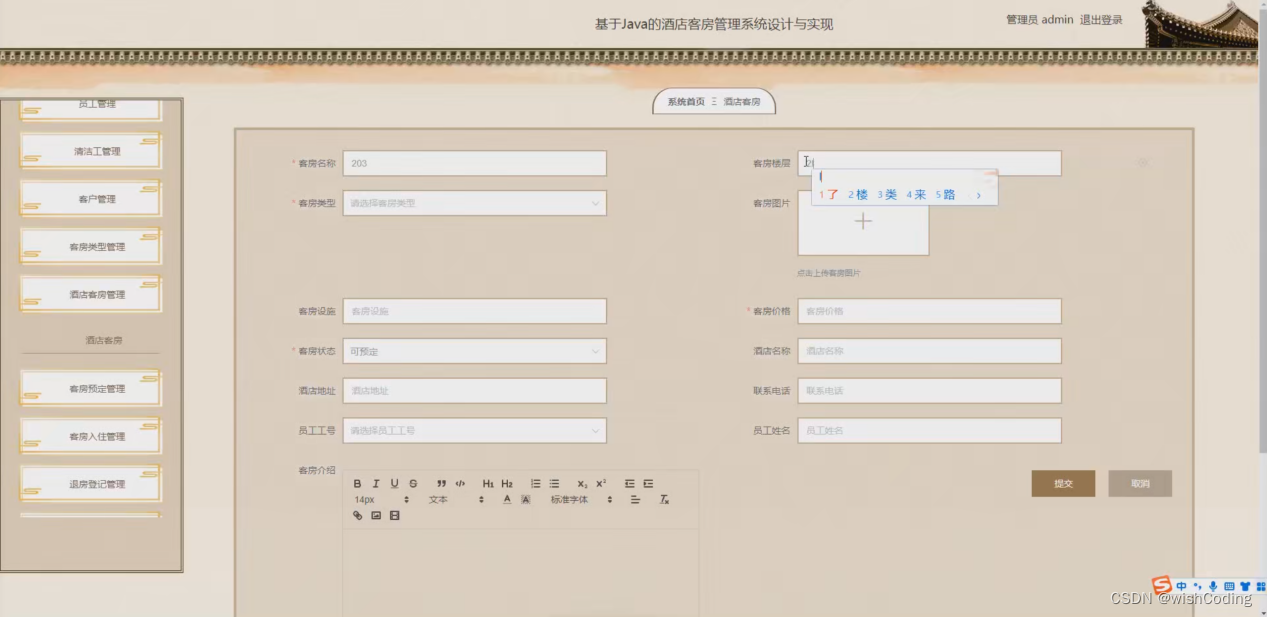Screen dimensions: 1267x617
Task: Focus the 联系电话 input field
Action: 929,391
